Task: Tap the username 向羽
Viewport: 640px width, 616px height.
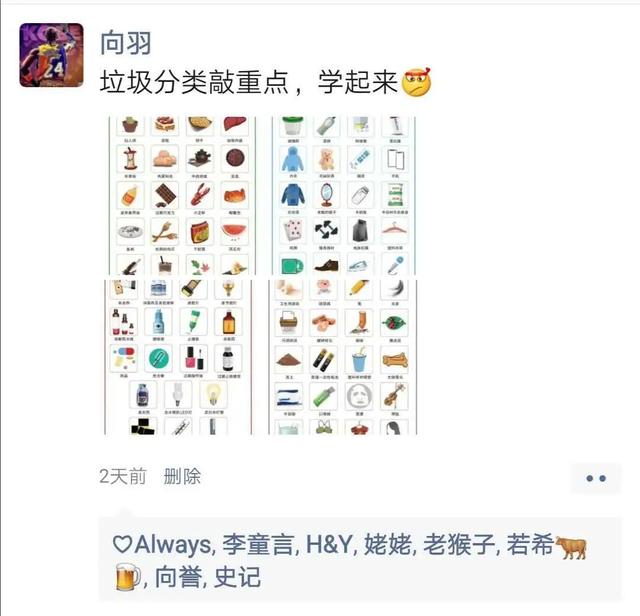Action: [x=126, y=43]
